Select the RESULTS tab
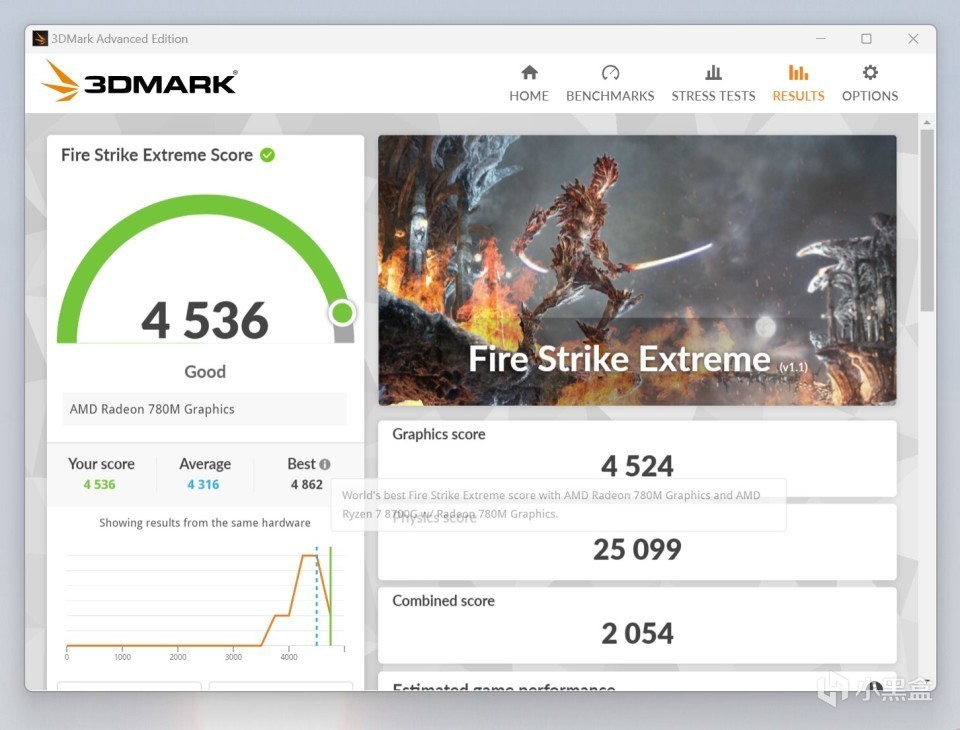Viewport: 960px width, 730px height. [x=798, y=83]
